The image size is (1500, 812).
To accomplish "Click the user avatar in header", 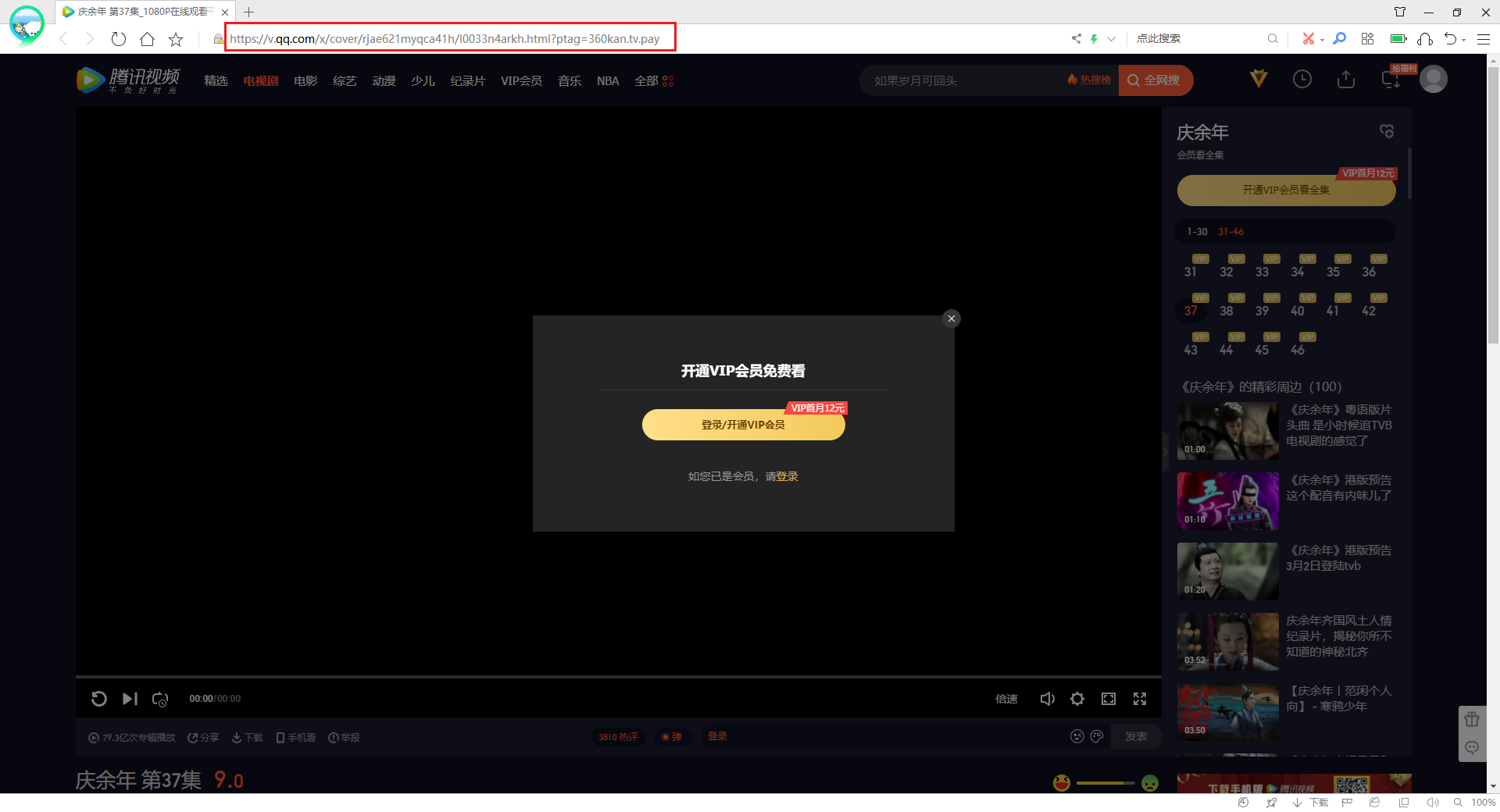I will pos(1434,79).
